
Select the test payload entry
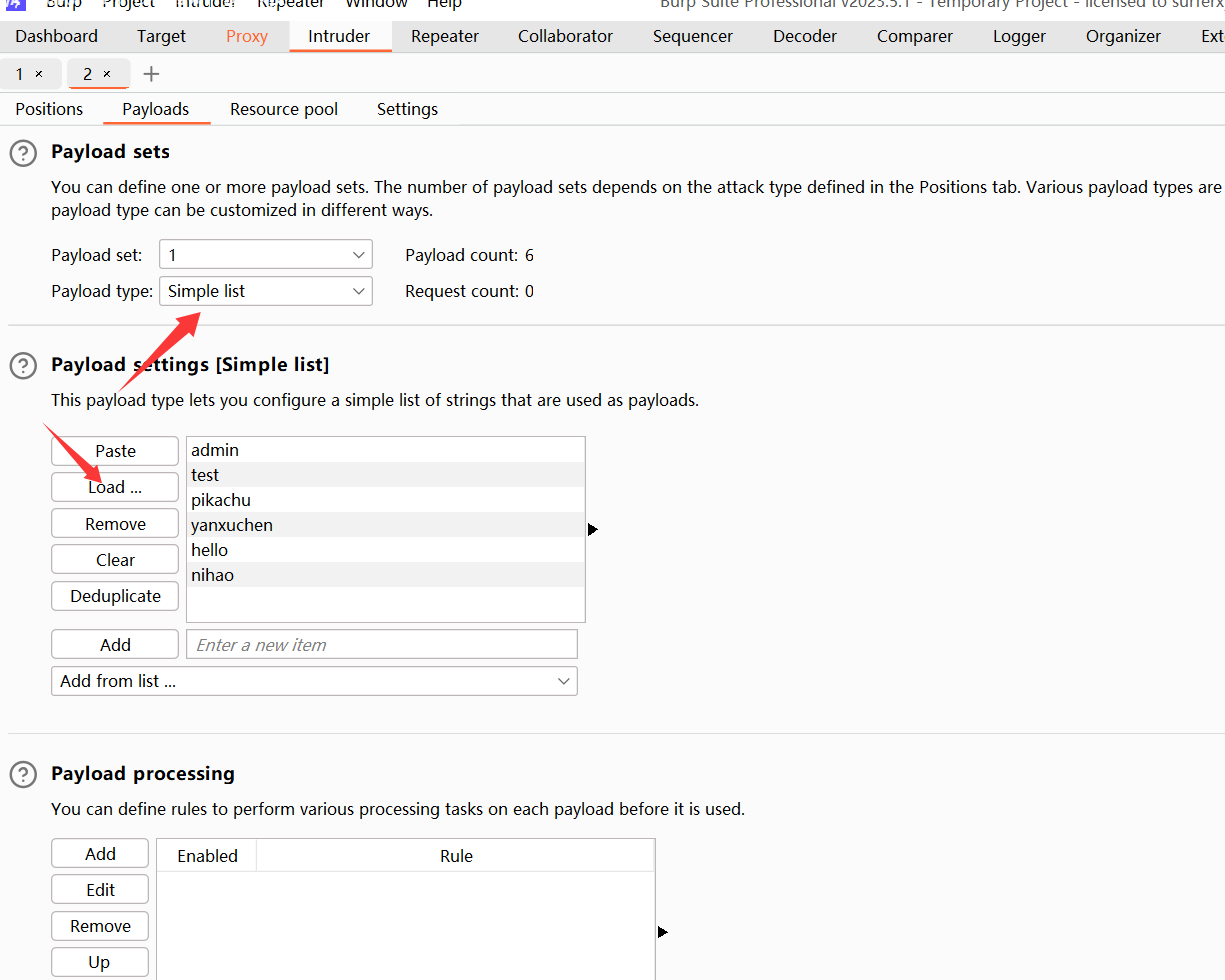point(385,475)
